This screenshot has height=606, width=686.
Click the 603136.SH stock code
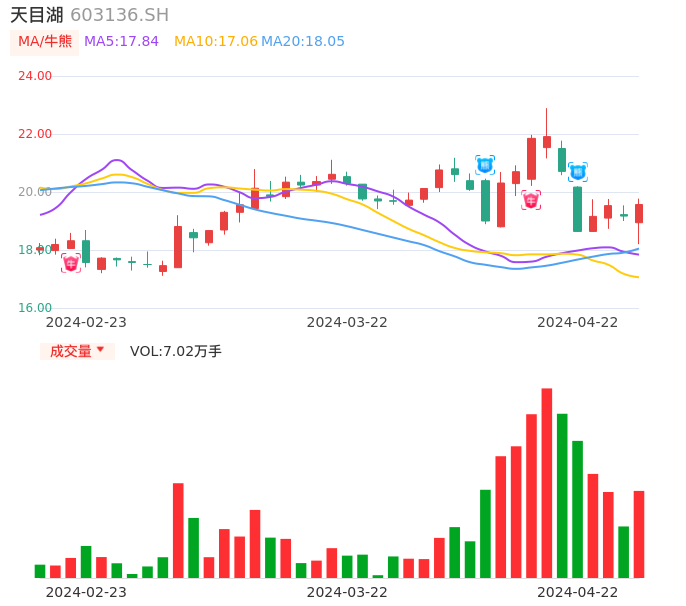120,15
